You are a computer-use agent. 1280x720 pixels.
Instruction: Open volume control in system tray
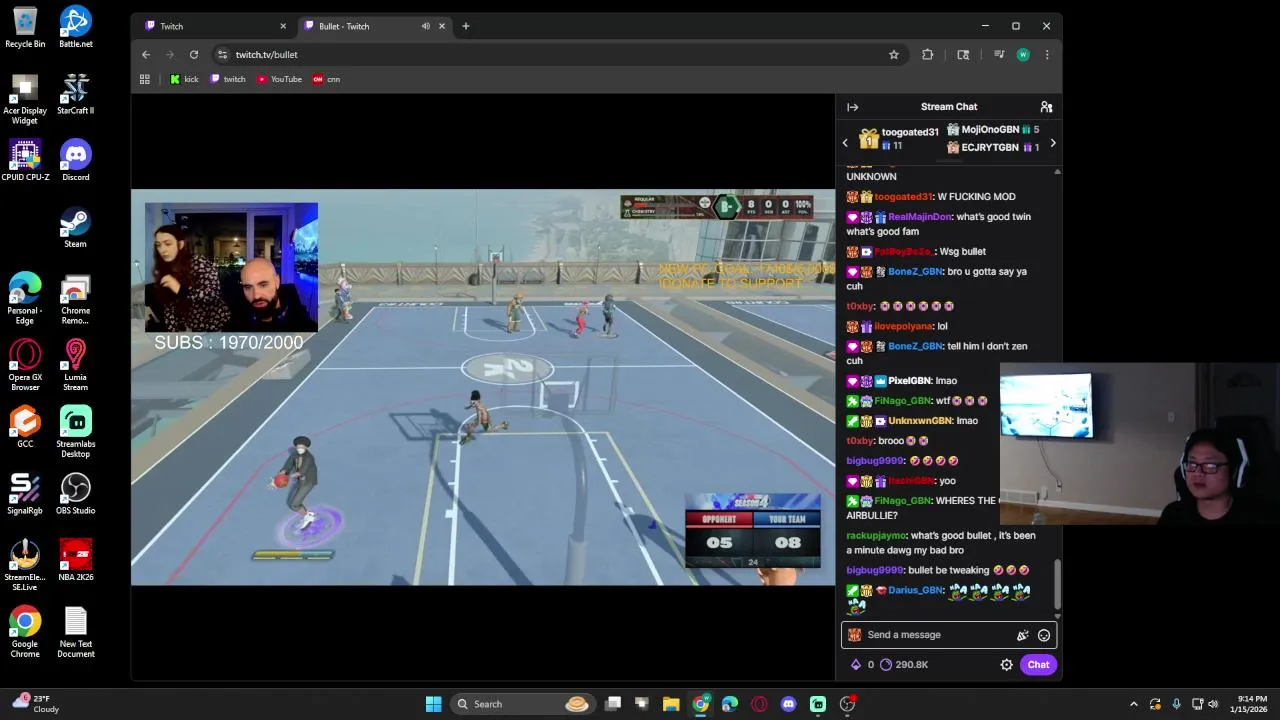1214,704
